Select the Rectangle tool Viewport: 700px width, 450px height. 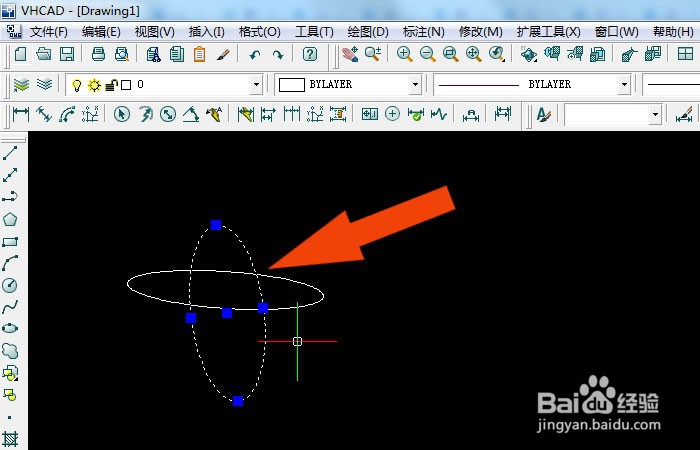click(10, 242)
